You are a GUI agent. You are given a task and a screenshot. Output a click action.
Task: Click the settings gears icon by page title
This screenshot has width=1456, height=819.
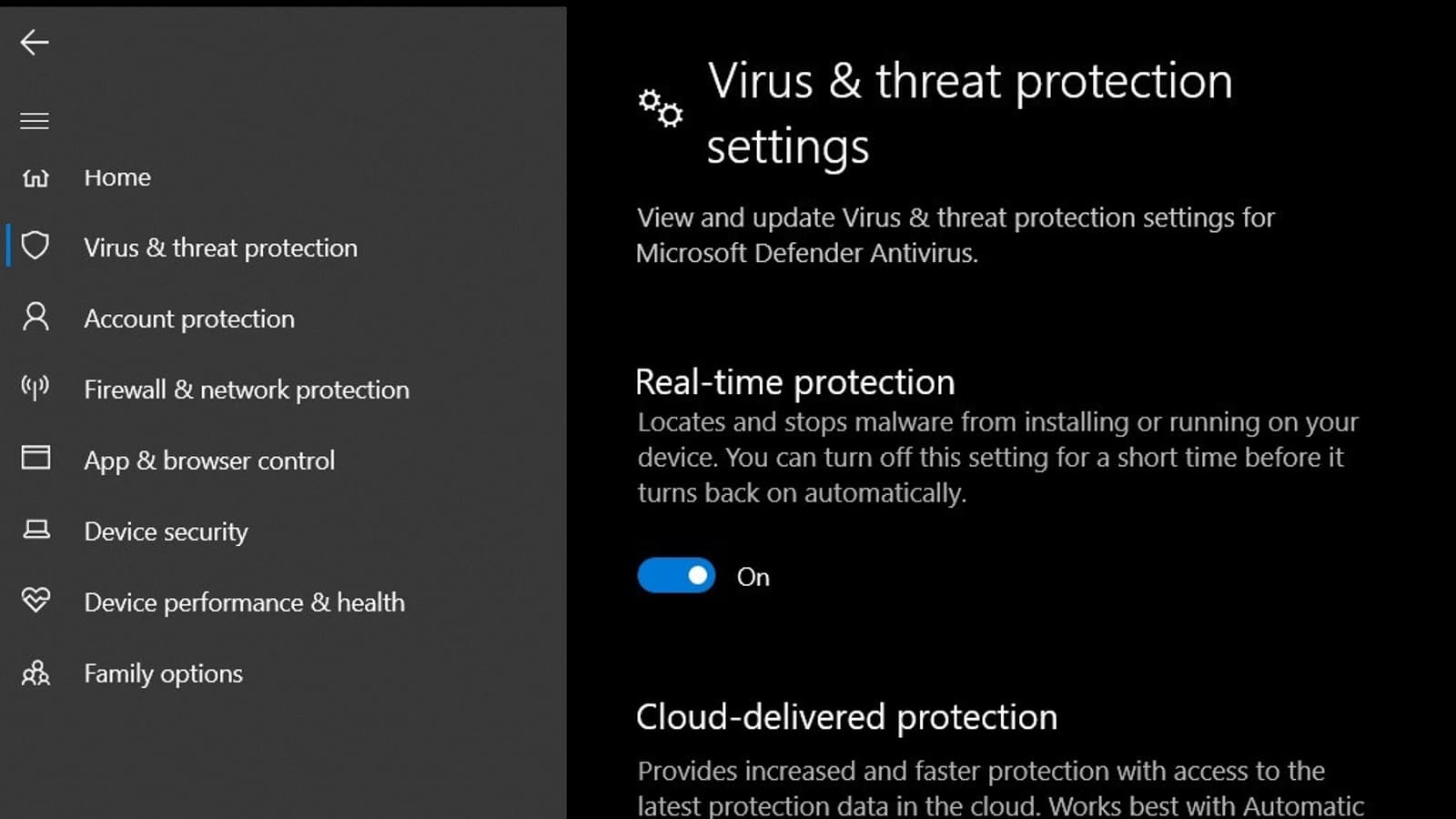(661, 108)
